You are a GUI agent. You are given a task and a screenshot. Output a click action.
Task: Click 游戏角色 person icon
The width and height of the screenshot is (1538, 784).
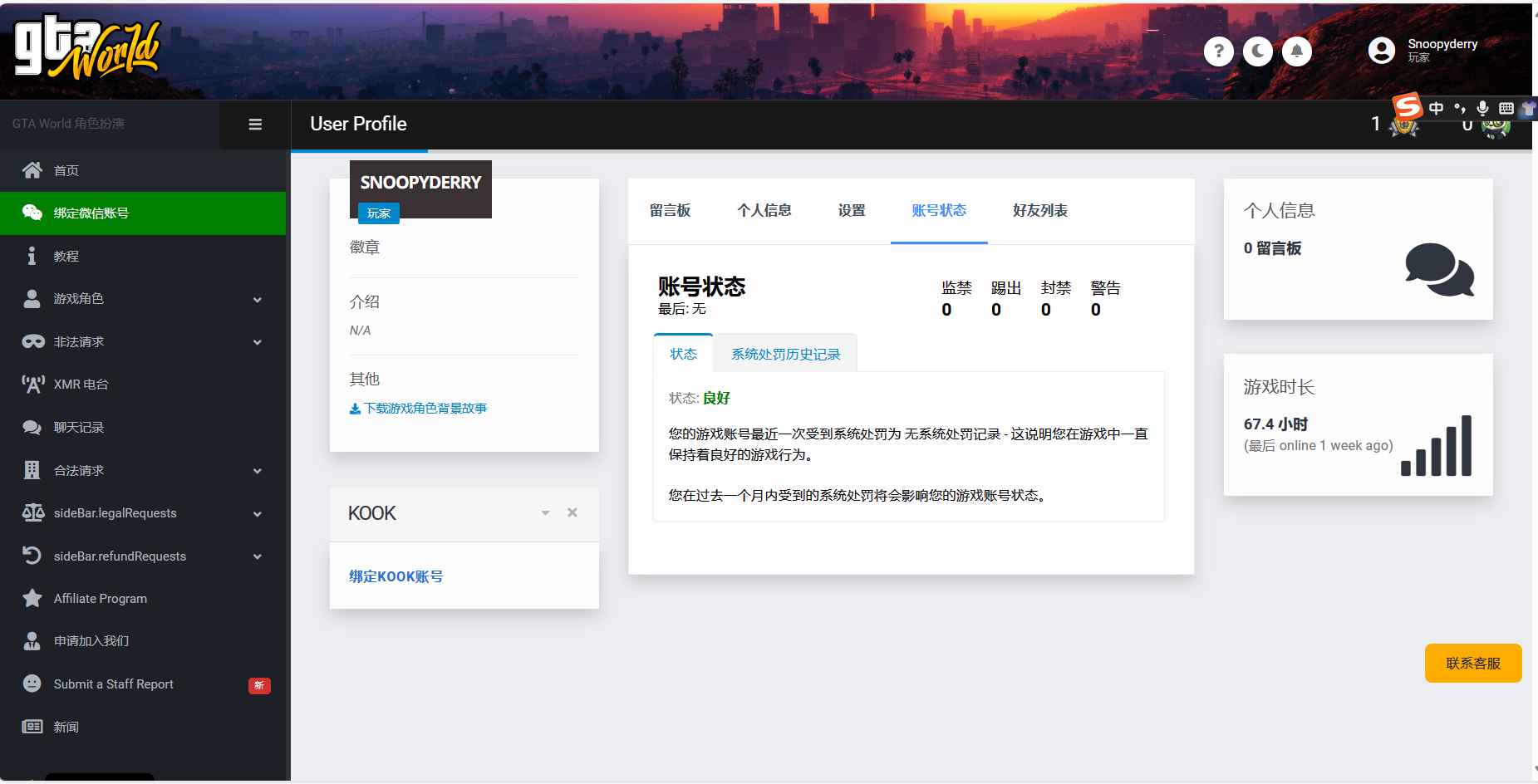pos(32,299)
